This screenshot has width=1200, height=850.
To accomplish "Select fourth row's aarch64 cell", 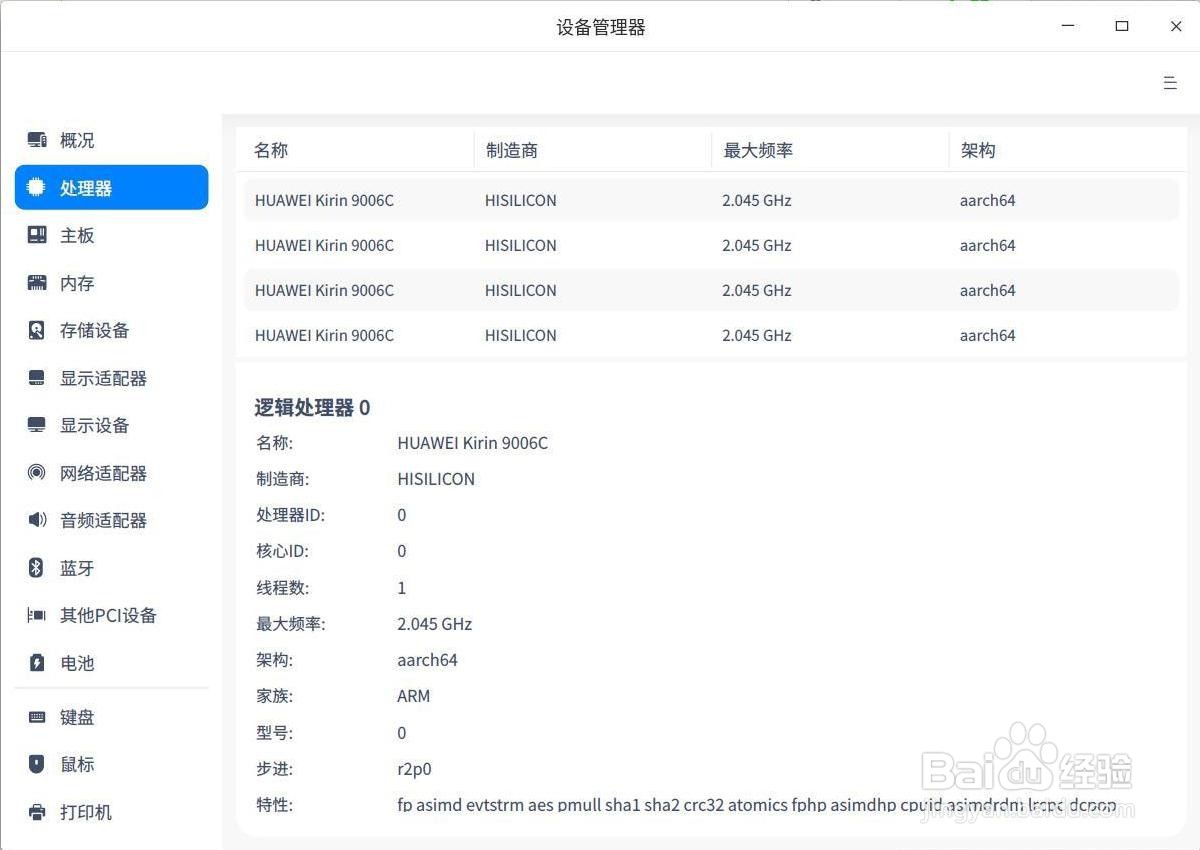I will coord(987,335).
